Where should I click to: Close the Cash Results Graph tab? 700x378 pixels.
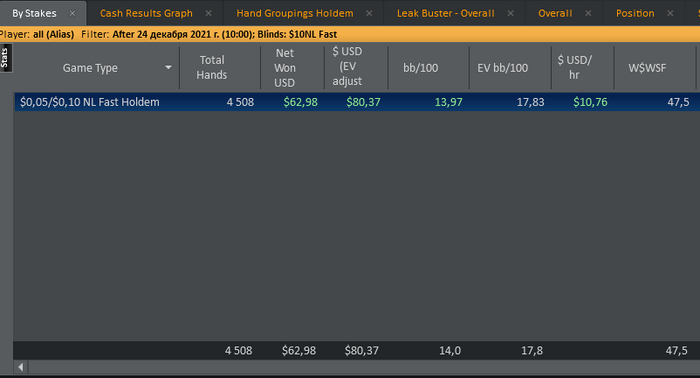[x=208, y=13]
